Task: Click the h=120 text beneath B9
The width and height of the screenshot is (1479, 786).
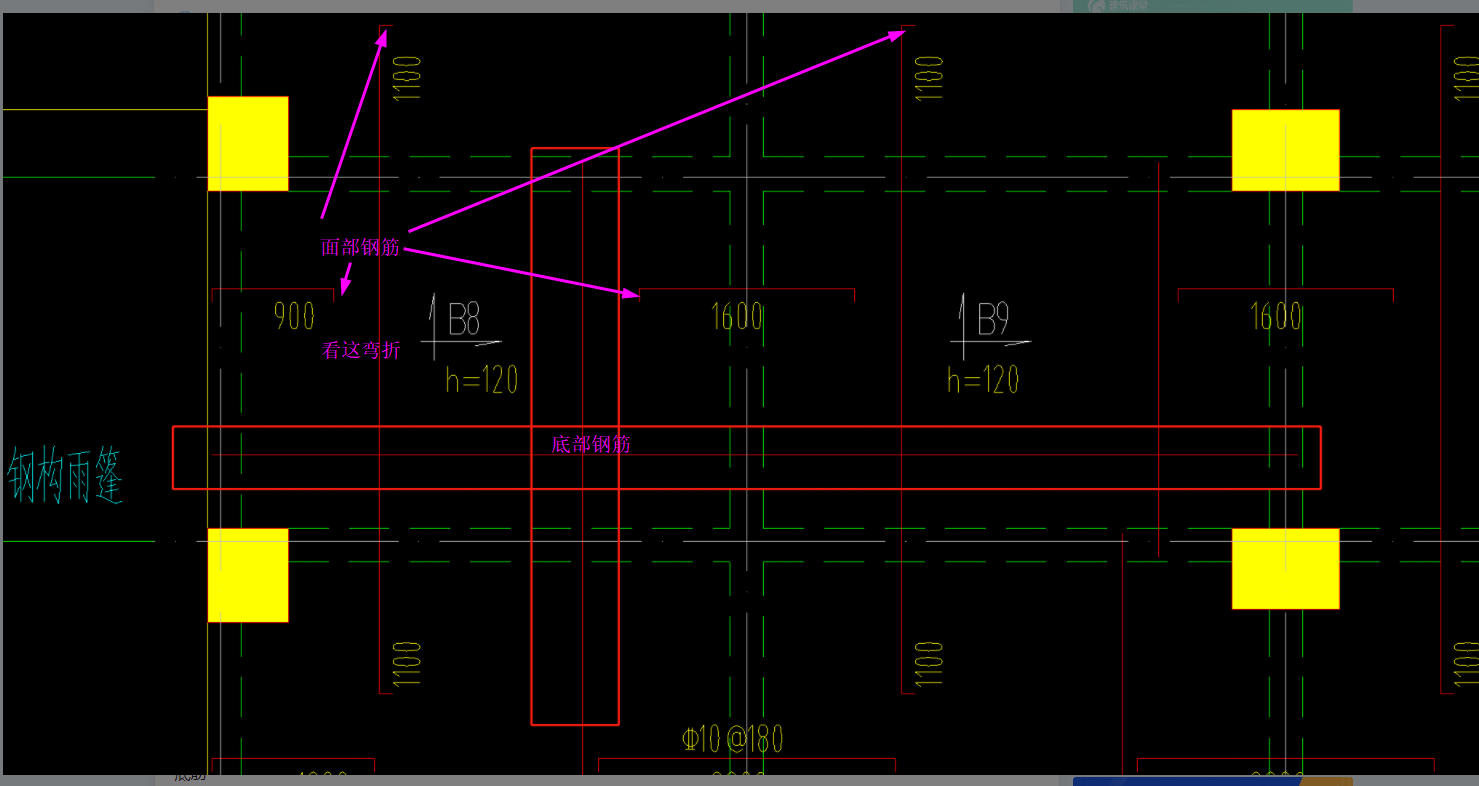Action: [984, 380]
